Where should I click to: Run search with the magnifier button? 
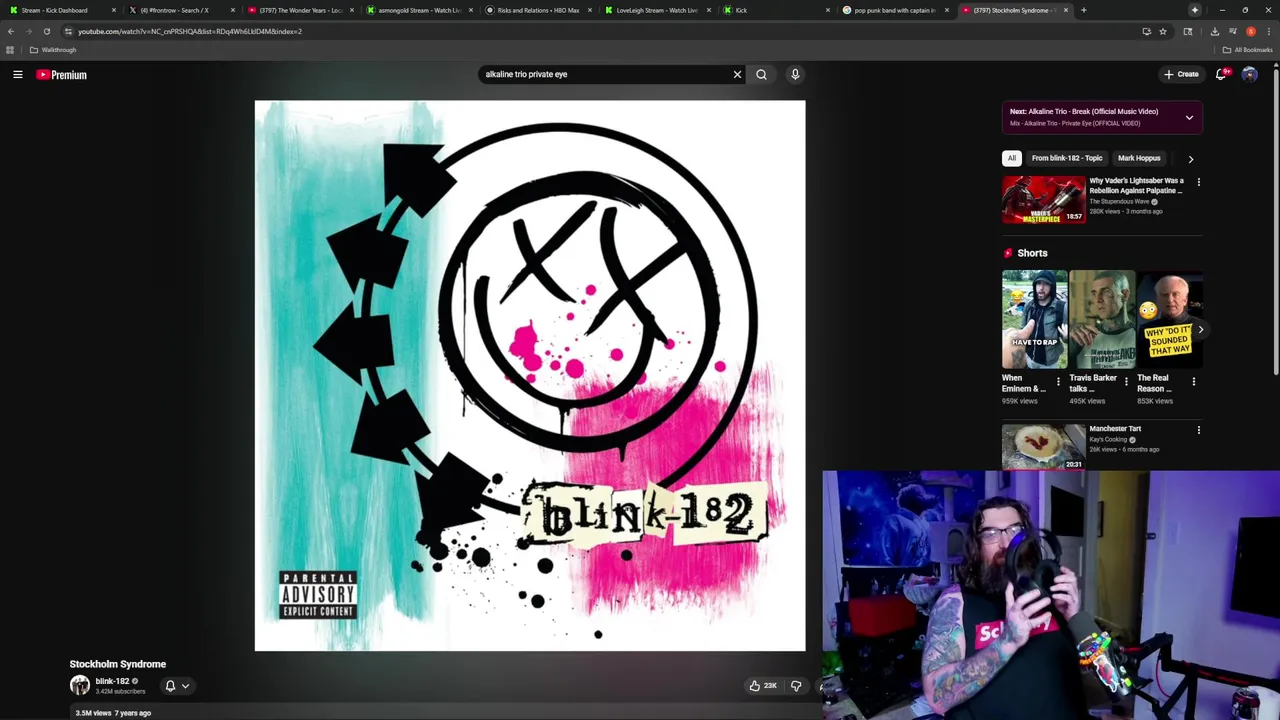pyautogui.click(x=761, y=74)
